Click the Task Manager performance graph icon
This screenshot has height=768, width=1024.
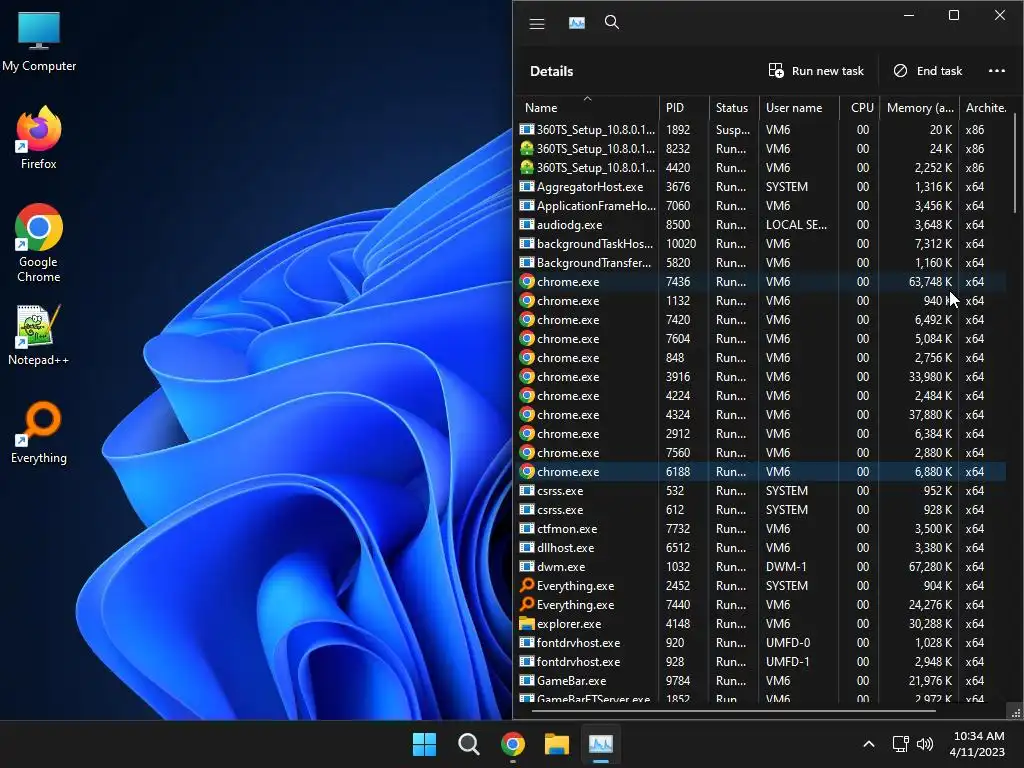click(x=577, y=24)
